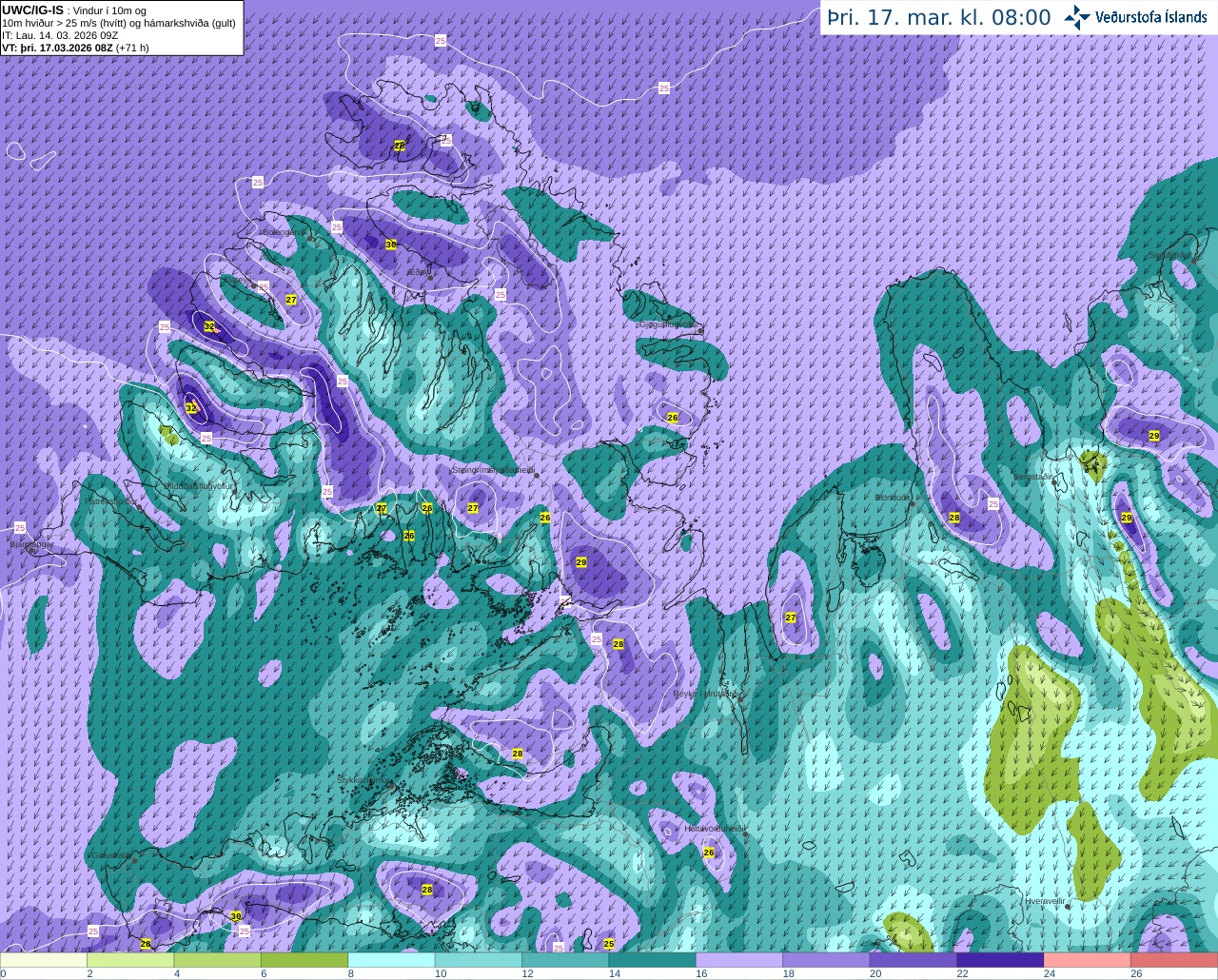Click the Patreksfjörður station label
The image size is (1218, 980).
tap(111, 500)
